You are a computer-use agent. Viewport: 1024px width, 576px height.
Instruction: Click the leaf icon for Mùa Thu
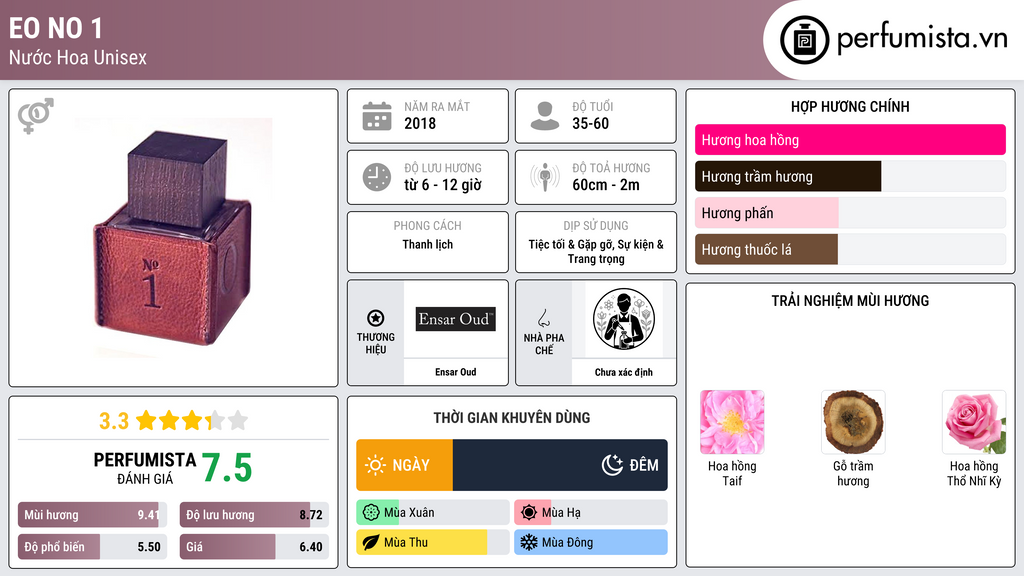click(370, 542)
